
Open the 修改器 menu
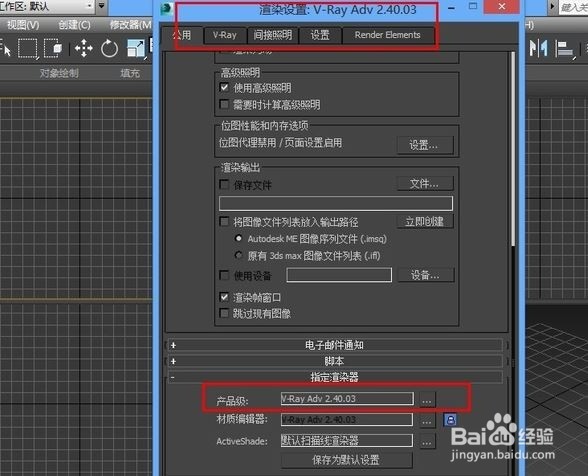pos(130,25)
